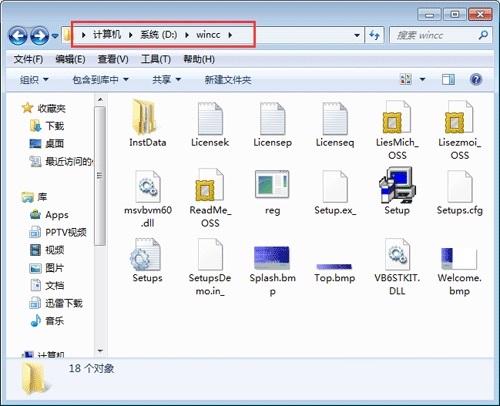Select the Welcome.bmp image thumbnail
Viewport: 500px width, 406px height.
point(459,258)
